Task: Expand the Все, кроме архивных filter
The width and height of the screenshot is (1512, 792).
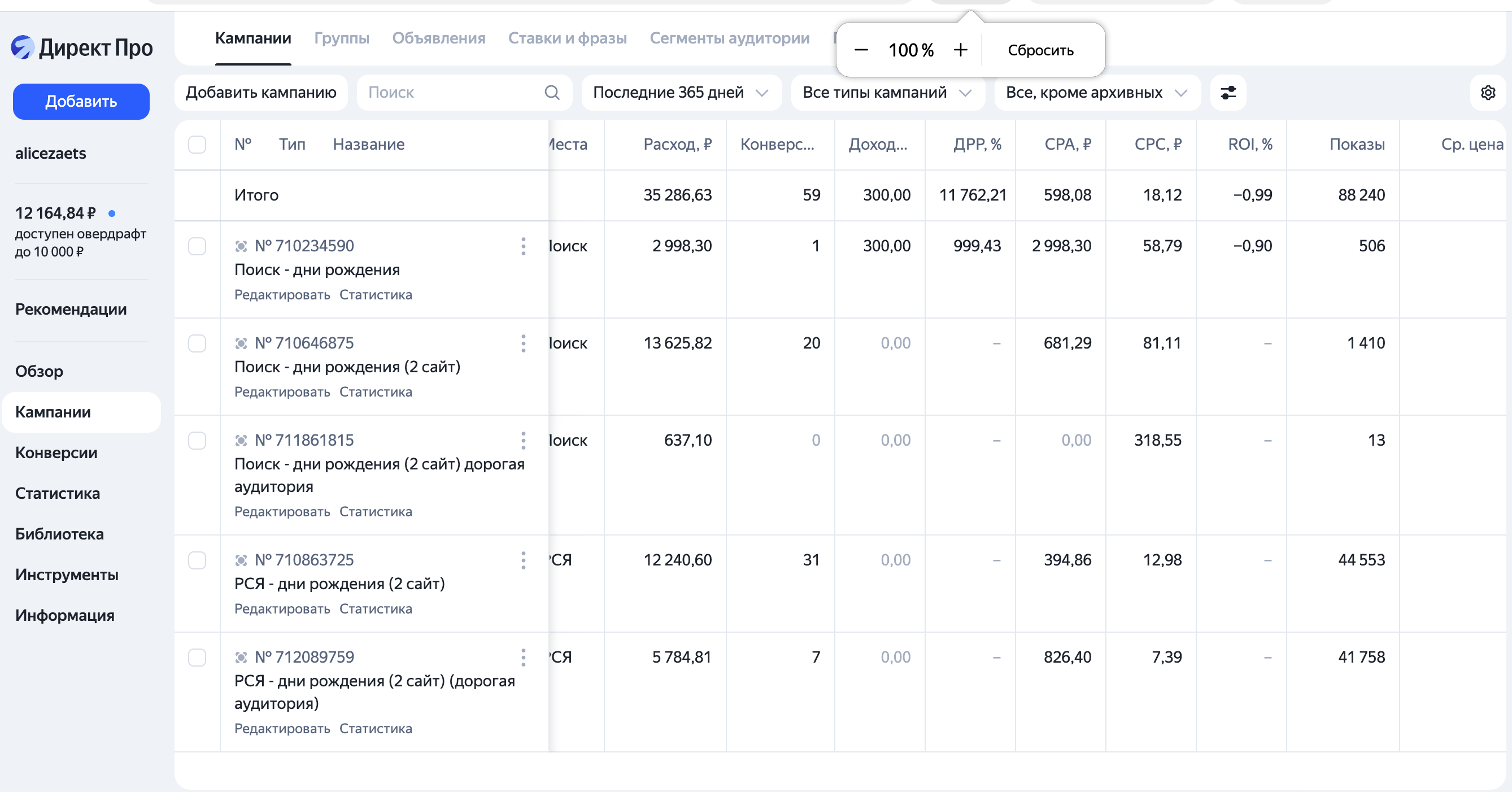Action: pos(1097,93)
